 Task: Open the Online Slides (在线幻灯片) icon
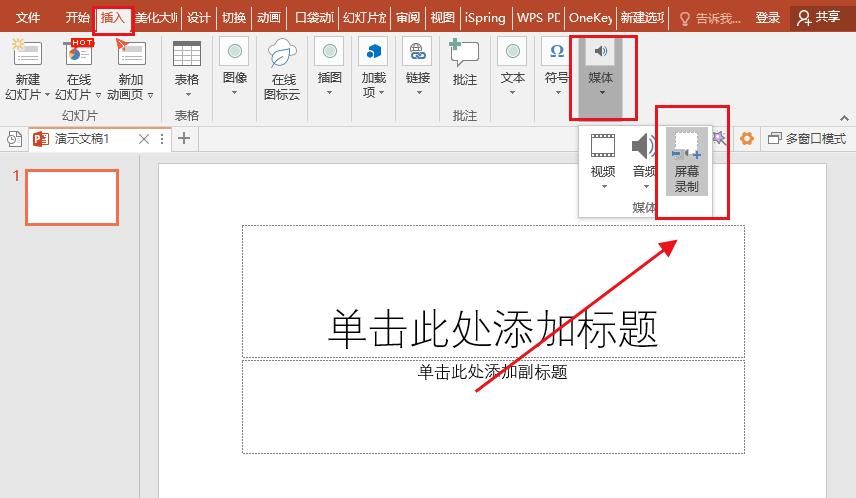pos(79,53)
